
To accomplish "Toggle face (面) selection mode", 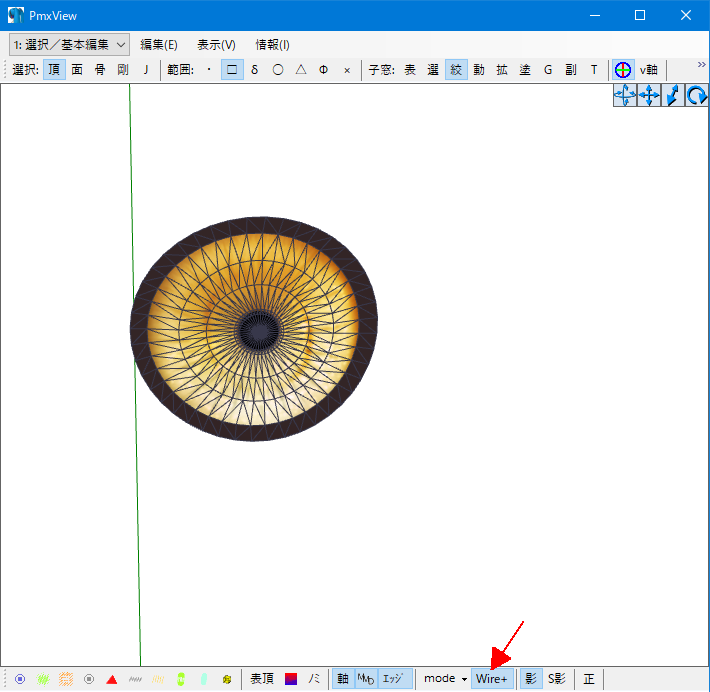I will coord(77,70).
